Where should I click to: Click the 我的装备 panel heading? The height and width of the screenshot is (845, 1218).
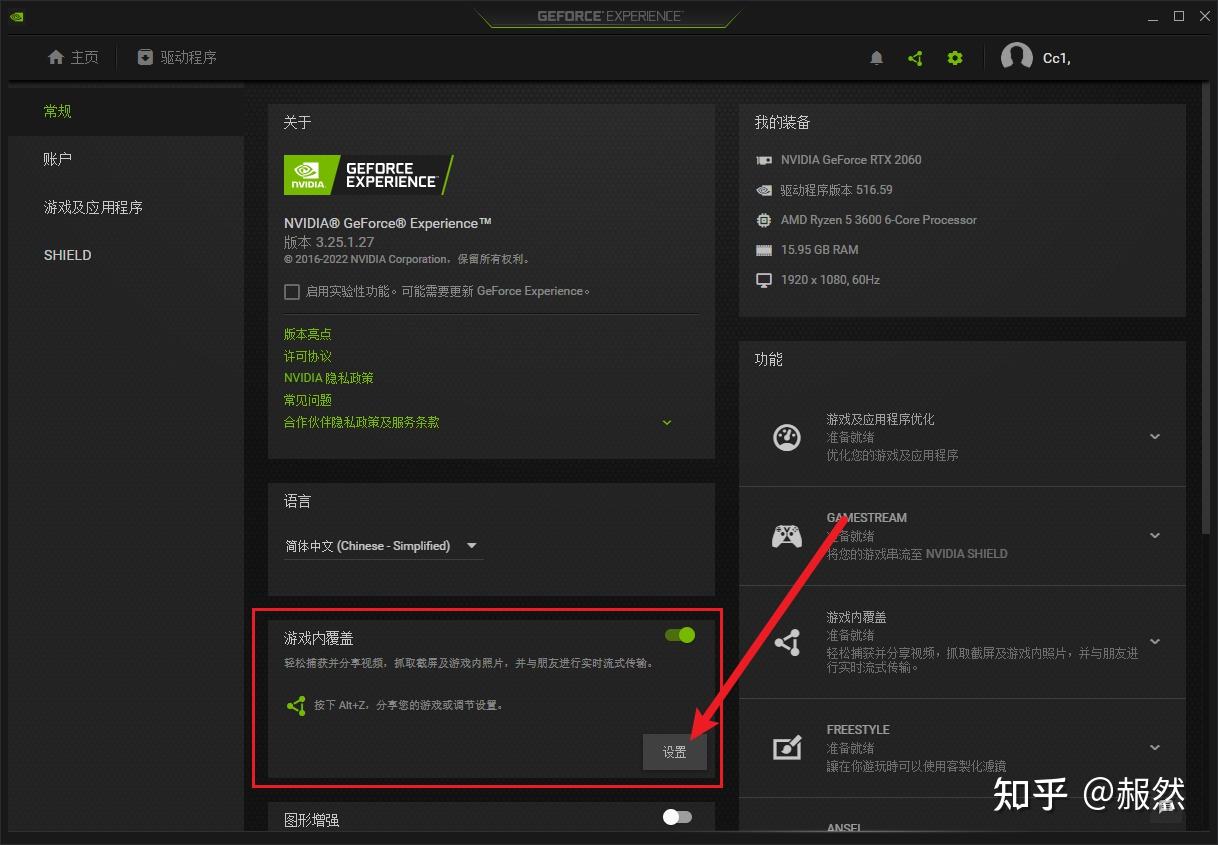click(783, 122)
